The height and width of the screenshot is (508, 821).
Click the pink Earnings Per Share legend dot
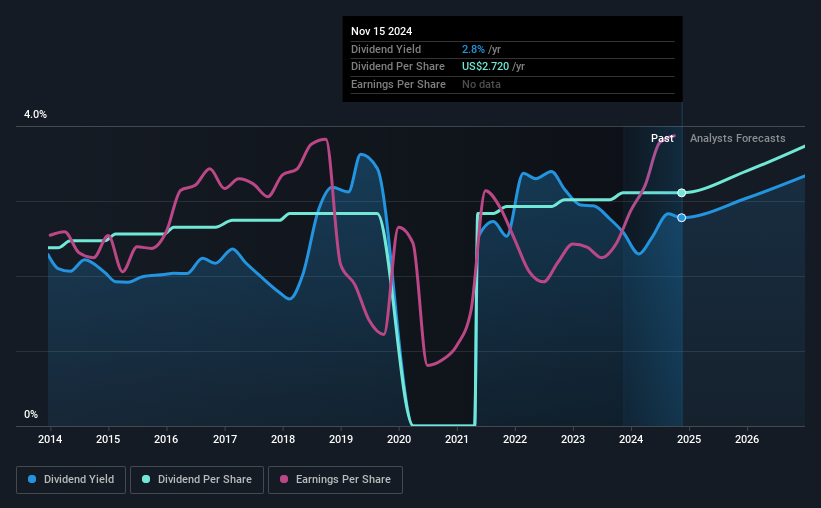(284, 479)
